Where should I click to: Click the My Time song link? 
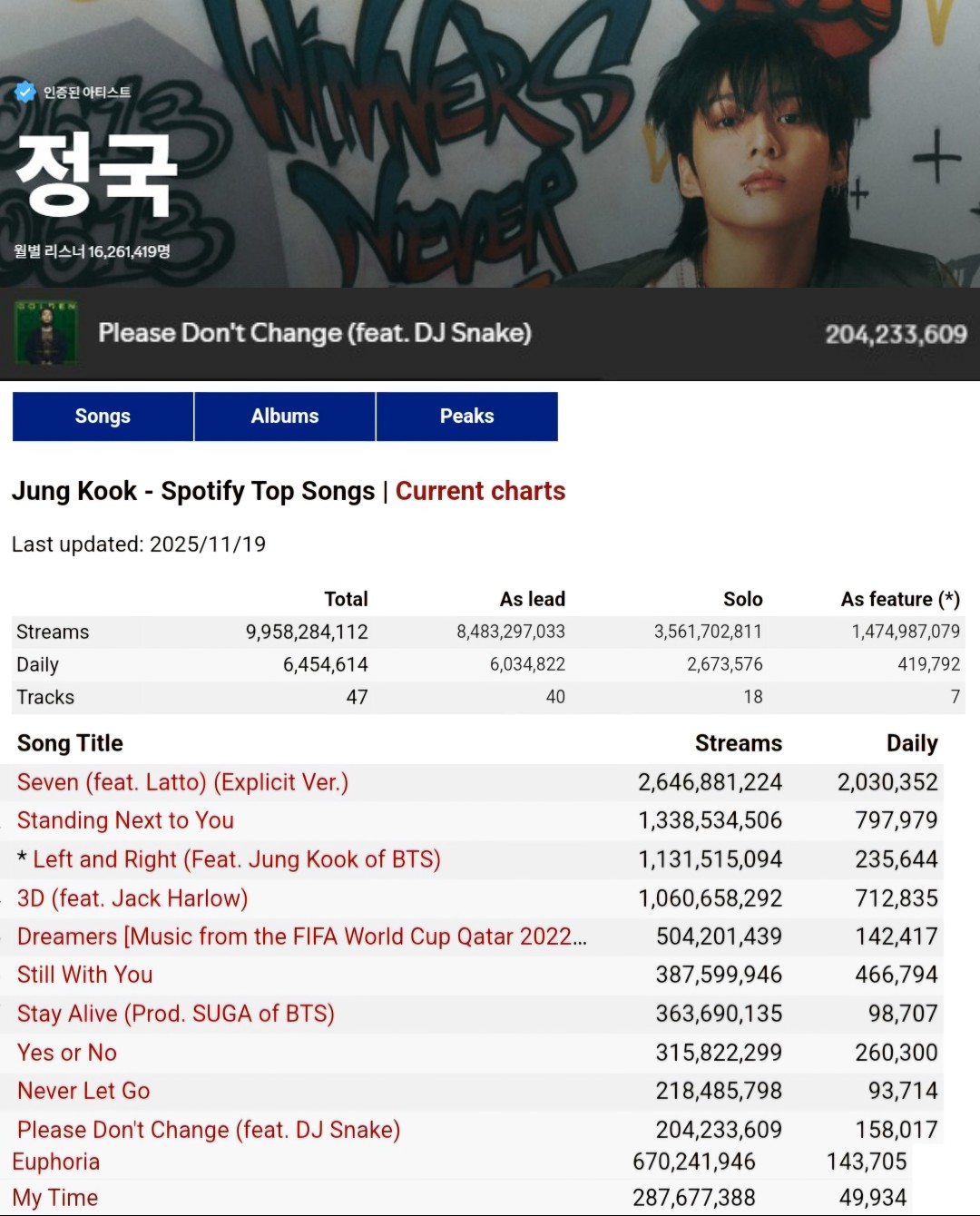click(x=55, y=1198)
